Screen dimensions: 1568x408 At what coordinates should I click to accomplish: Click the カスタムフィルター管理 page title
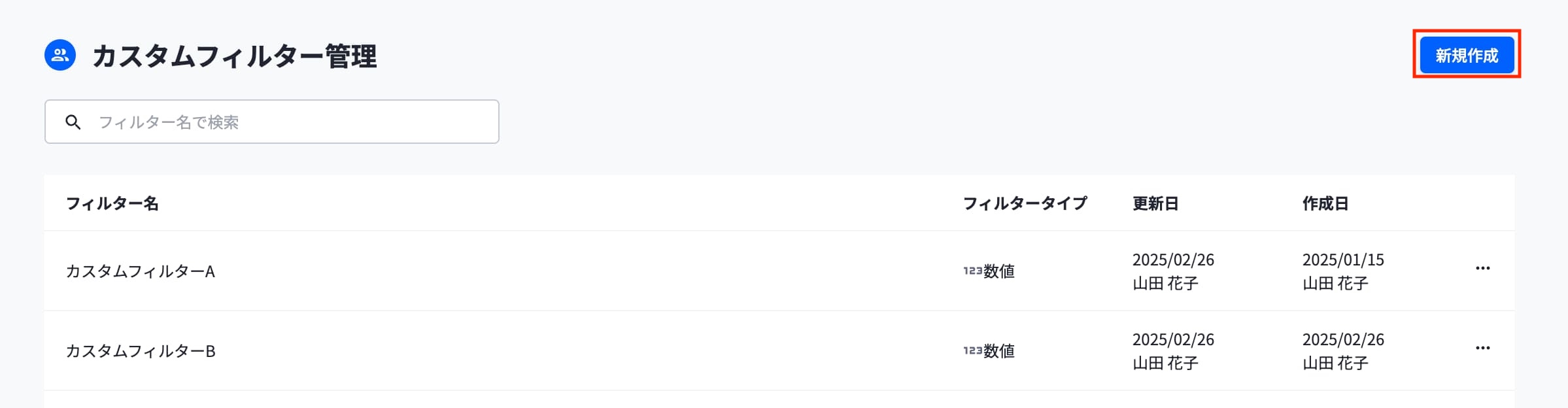coord(234,56)
